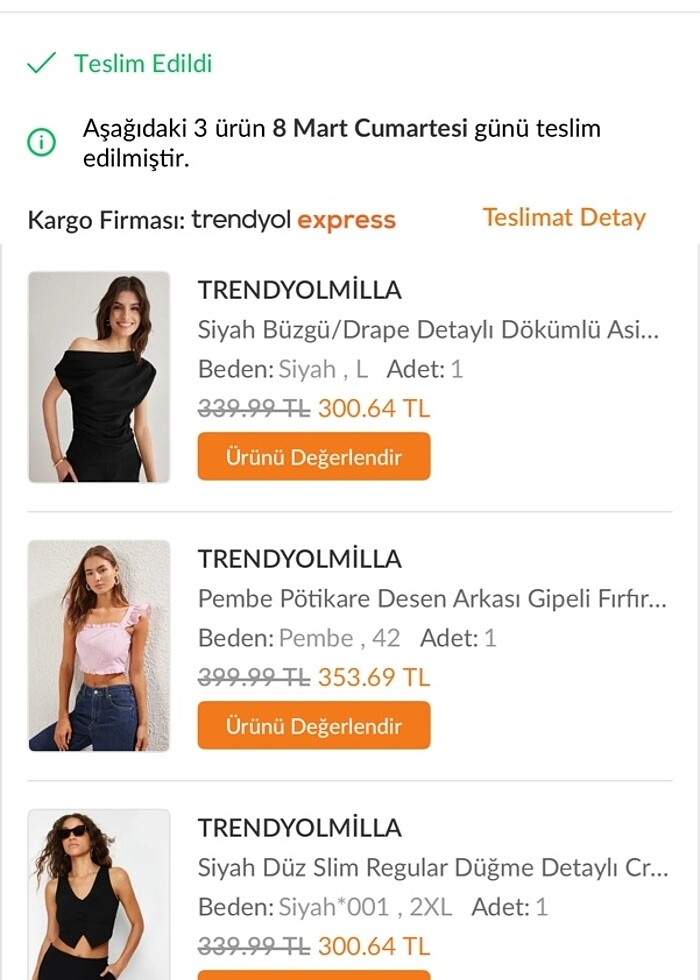The height and width of the screenshot is (980, 700).
Task: Open the black vest product thumbnail
Action: click(99, 895)
